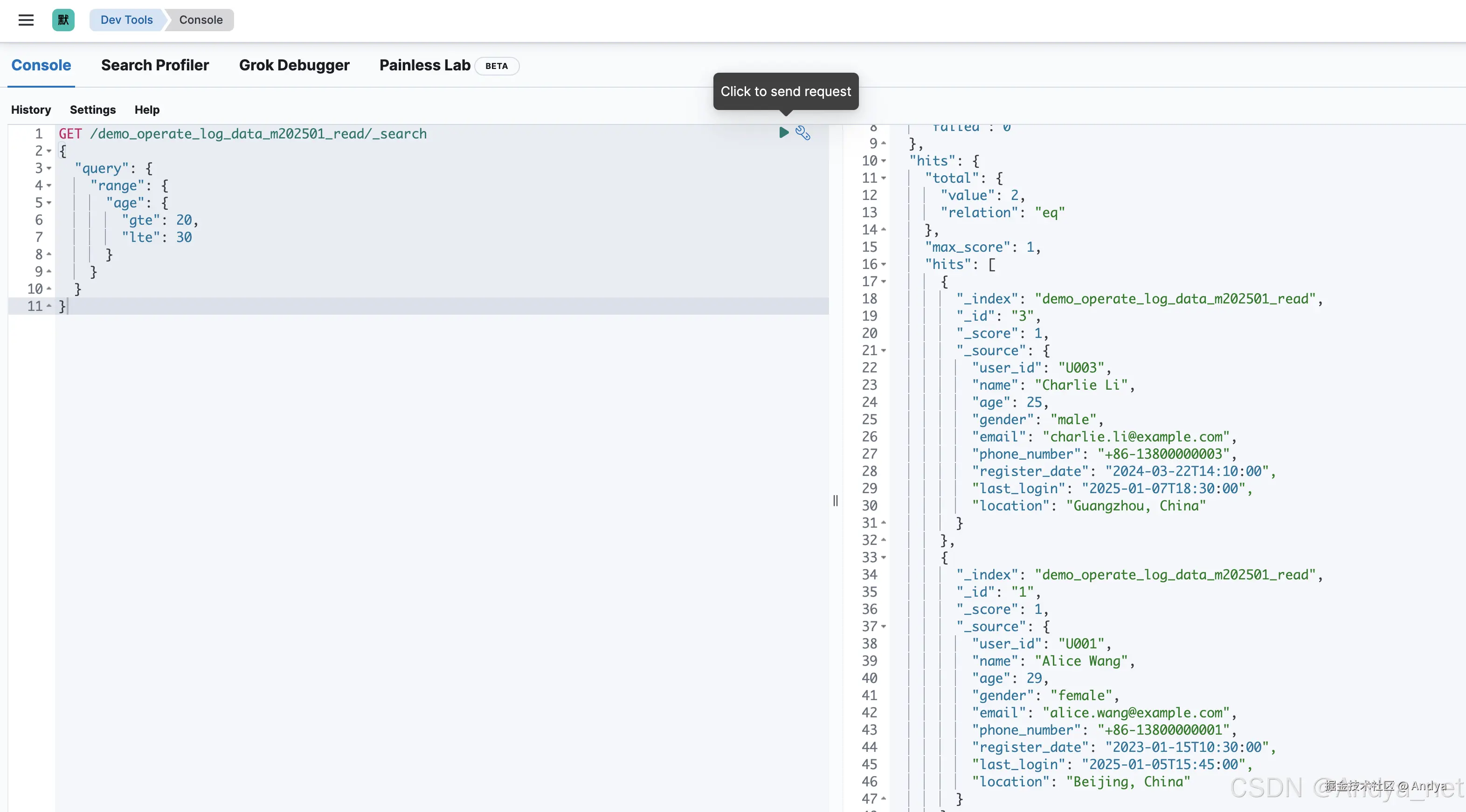The height and width of the screenshot is (812, 1466).
Task: Open the History link
Action: pos(31,110)
